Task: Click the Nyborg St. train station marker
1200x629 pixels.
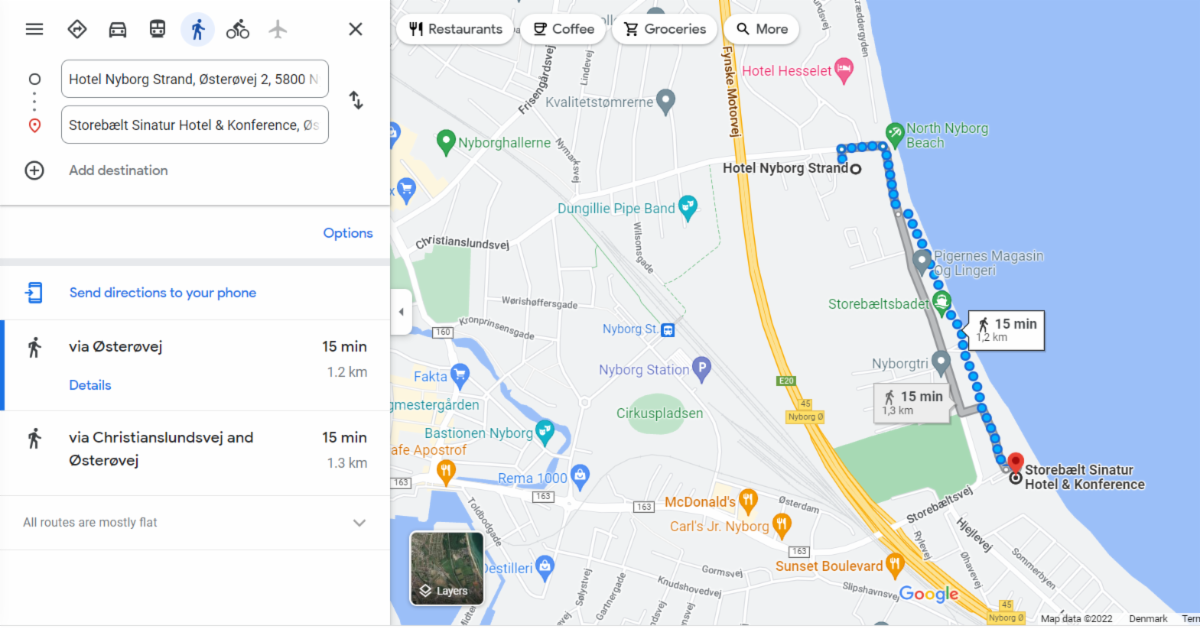Action: coord(667,329)
